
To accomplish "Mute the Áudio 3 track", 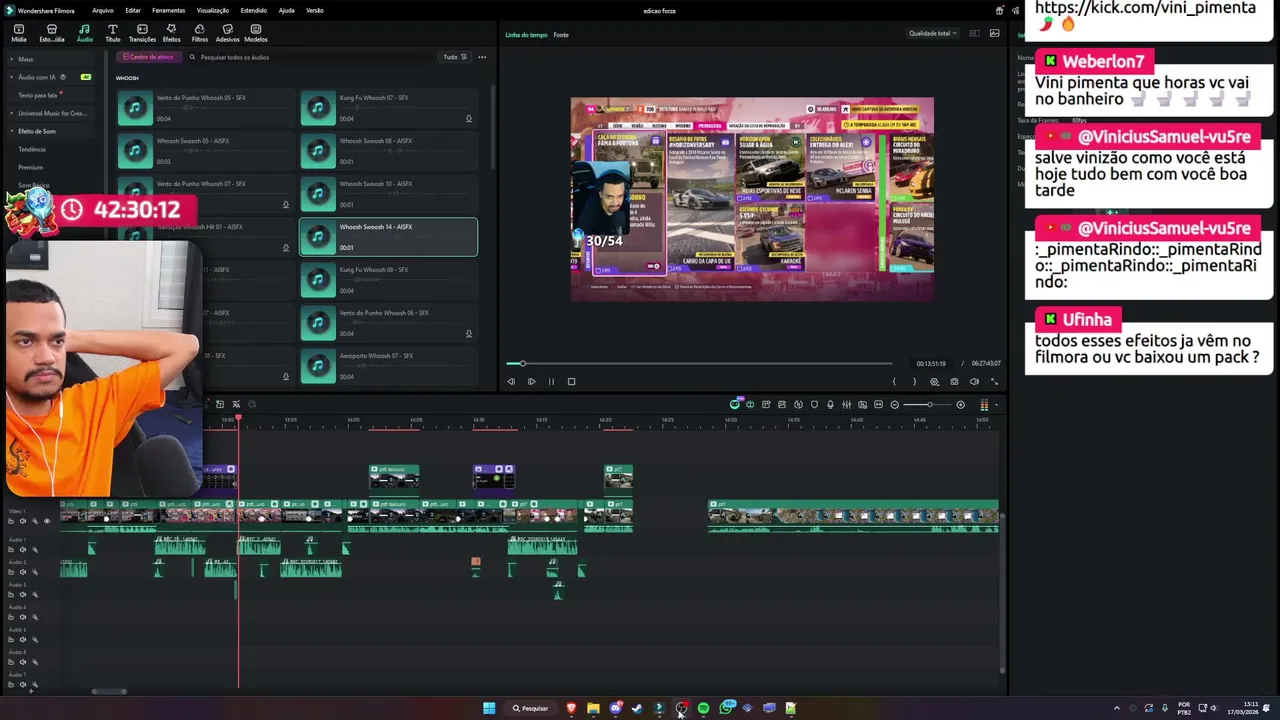I will [x=23, y=595].
